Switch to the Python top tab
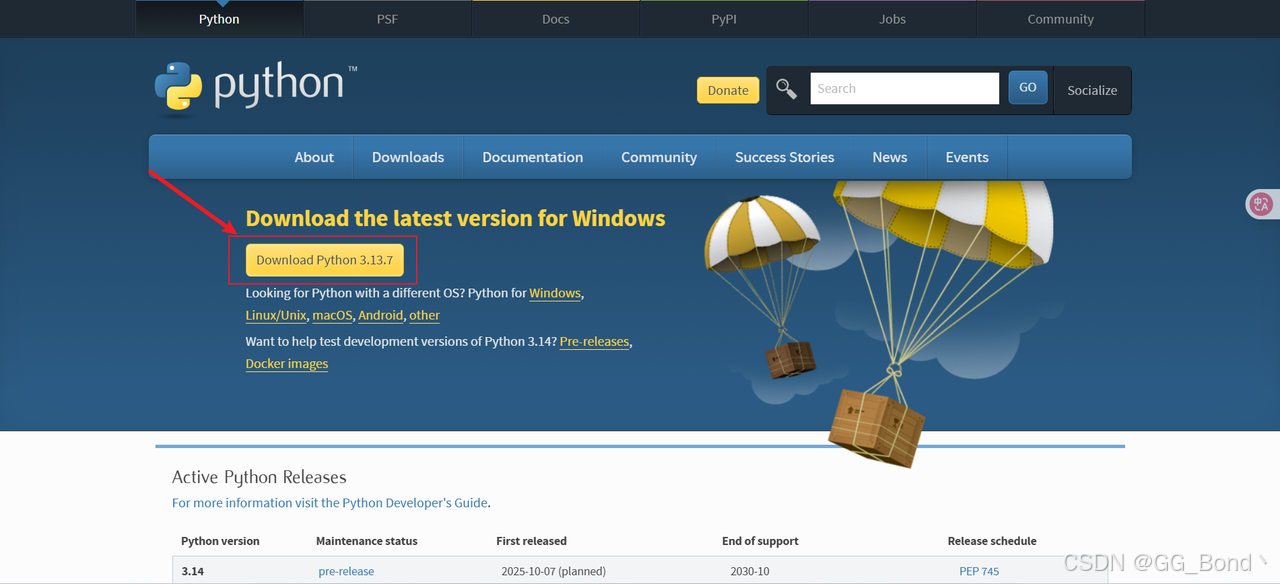This screenshot has height=584, width=1280. (219, 19)
